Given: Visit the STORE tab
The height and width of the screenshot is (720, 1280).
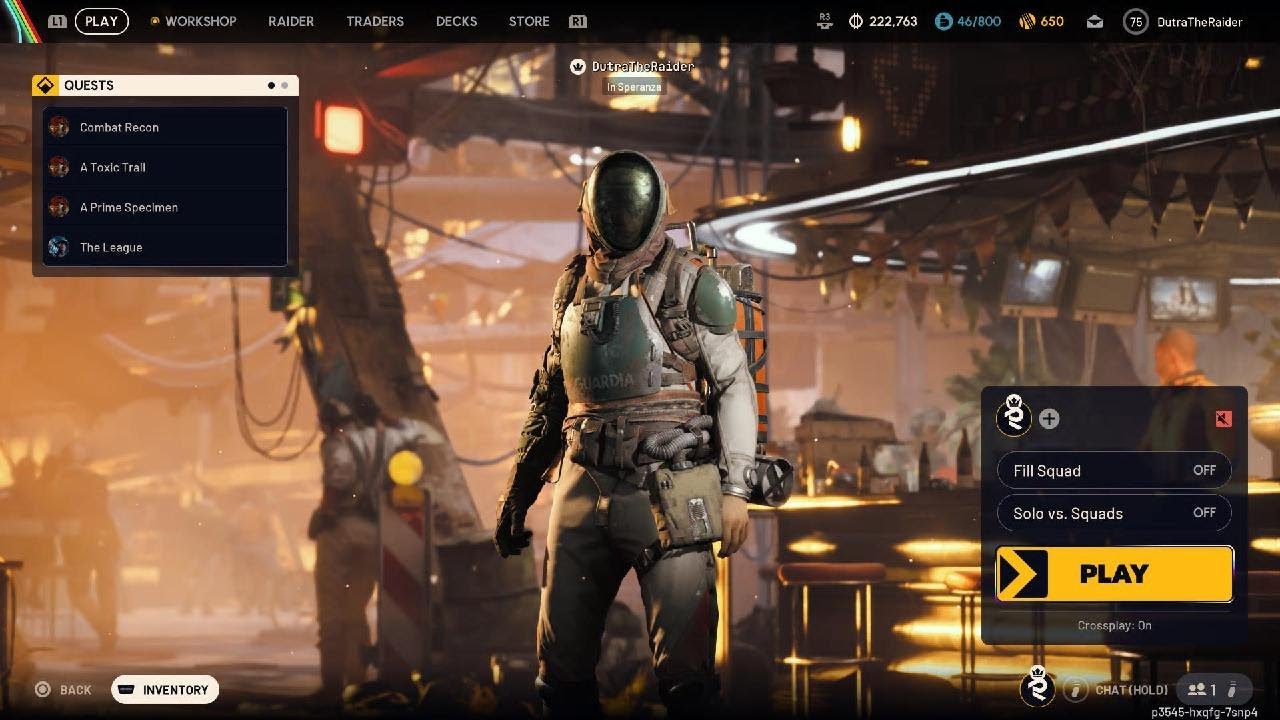Looking at the screenshot, I should [x=529, y=21].
